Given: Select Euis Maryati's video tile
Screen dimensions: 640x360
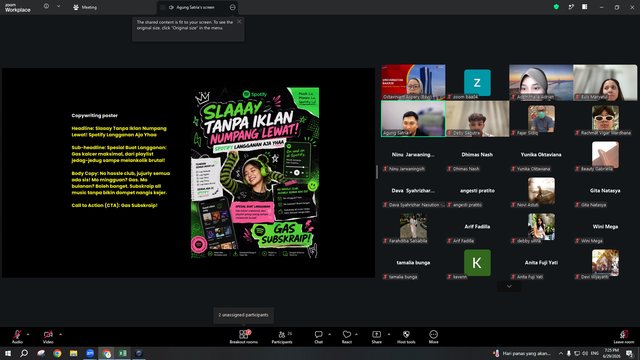Looking at the screenshot, I should [605, 82].
